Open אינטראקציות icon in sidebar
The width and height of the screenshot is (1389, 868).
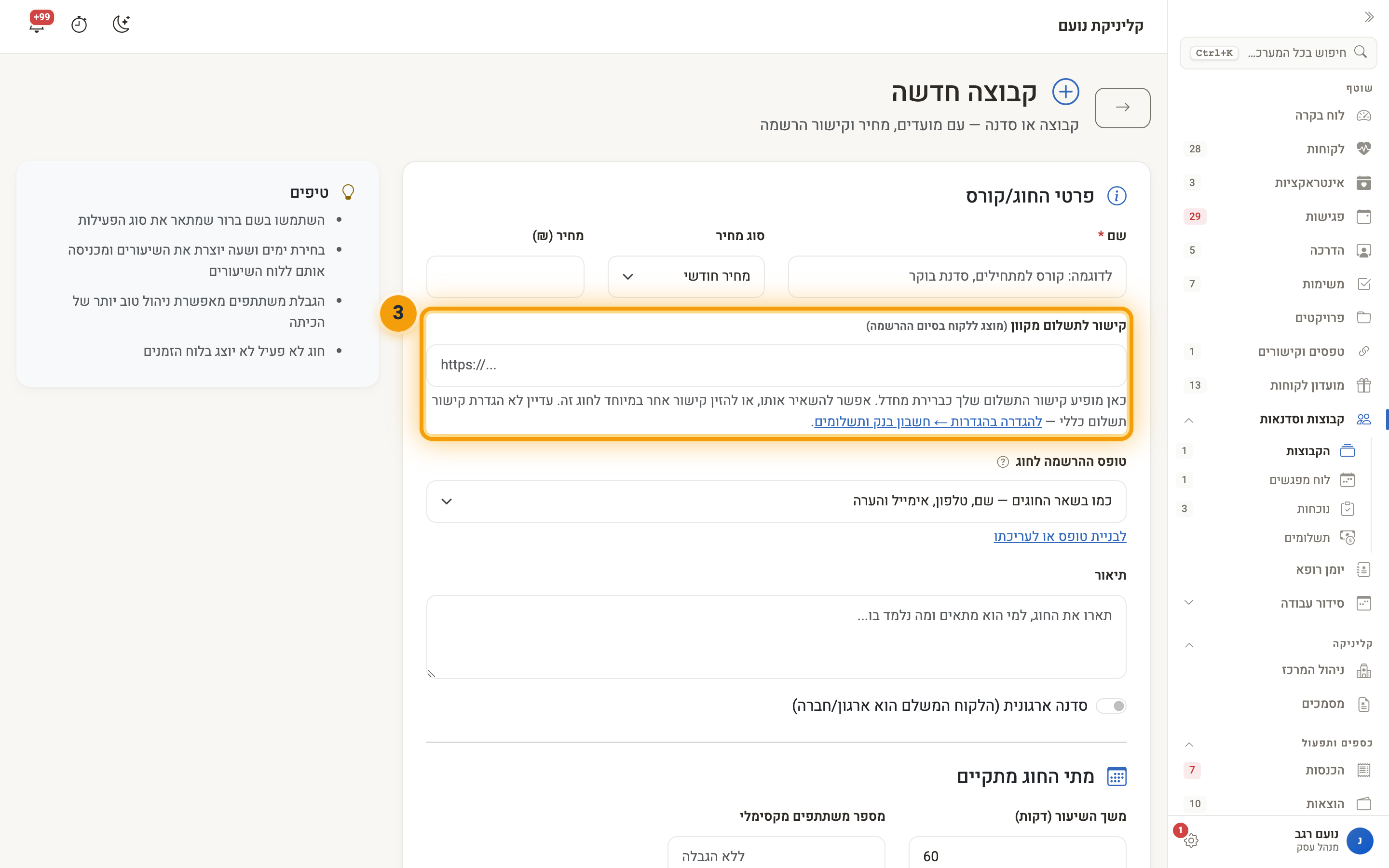tap(1364, 183)
